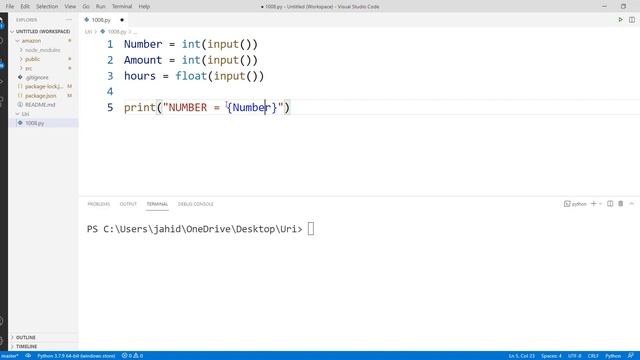640x360 pixels.
Task: Switch to the PROBLEMS panel tab
Action: point(99,204)
